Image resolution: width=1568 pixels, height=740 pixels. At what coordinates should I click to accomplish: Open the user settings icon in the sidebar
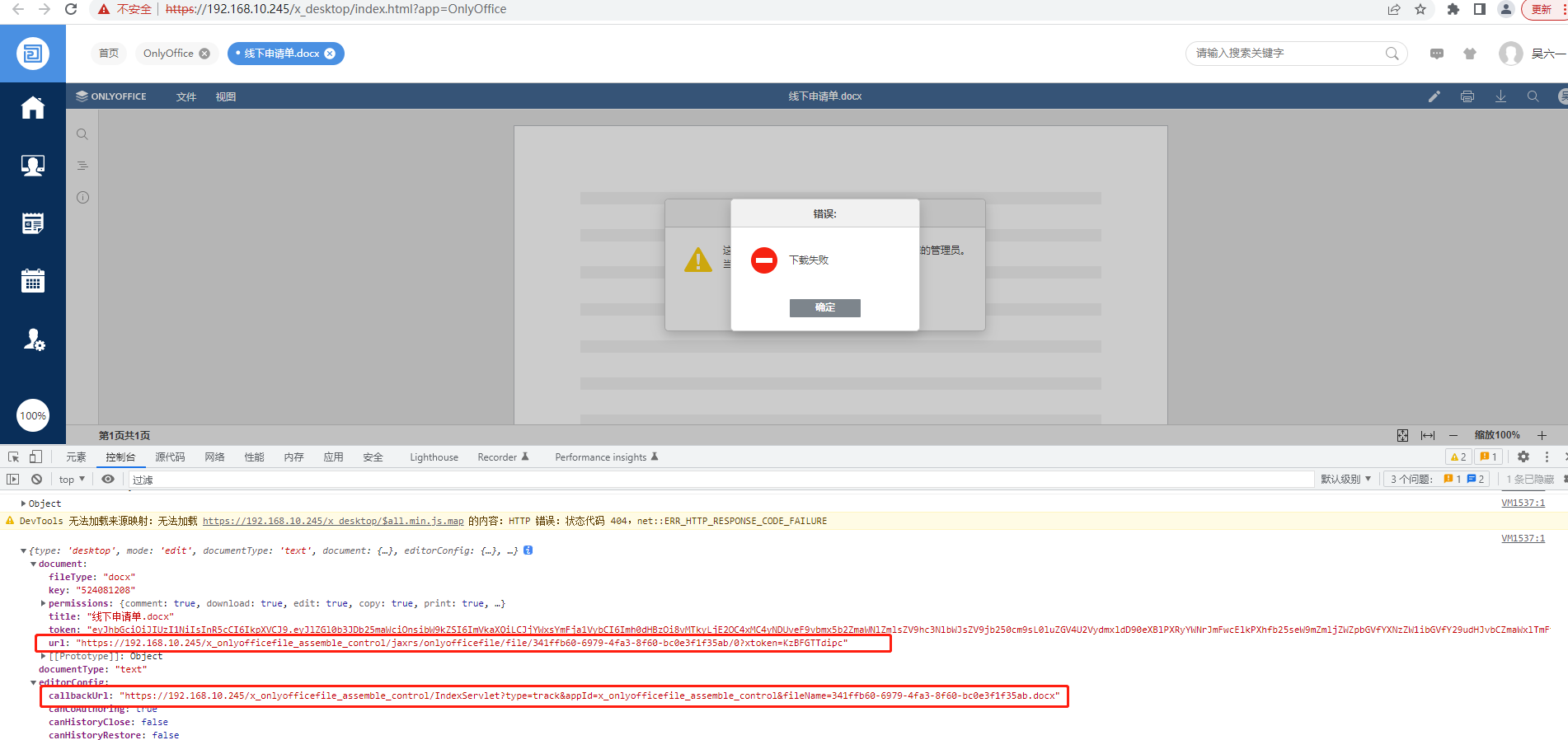coord(34,340)
